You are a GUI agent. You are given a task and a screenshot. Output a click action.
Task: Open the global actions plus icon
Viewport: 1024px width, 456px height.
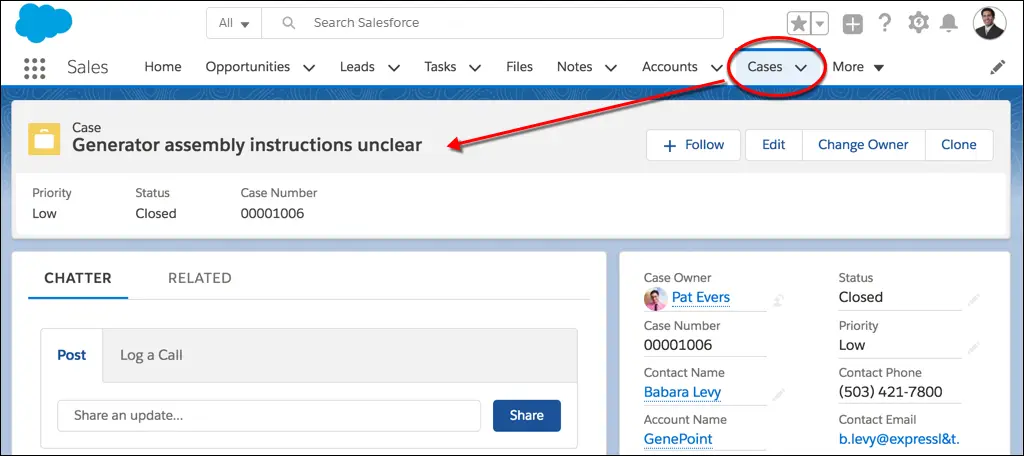(x=852, y=24)
